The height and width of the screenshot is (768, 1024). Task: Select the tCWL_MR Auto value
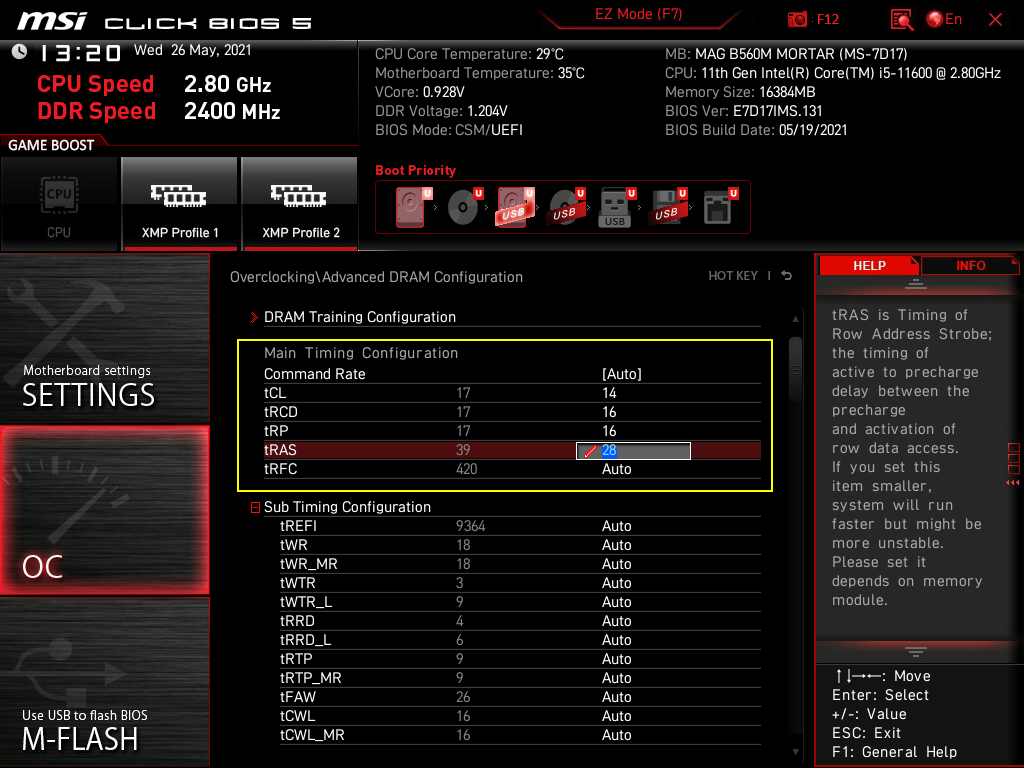click(616, 735)
